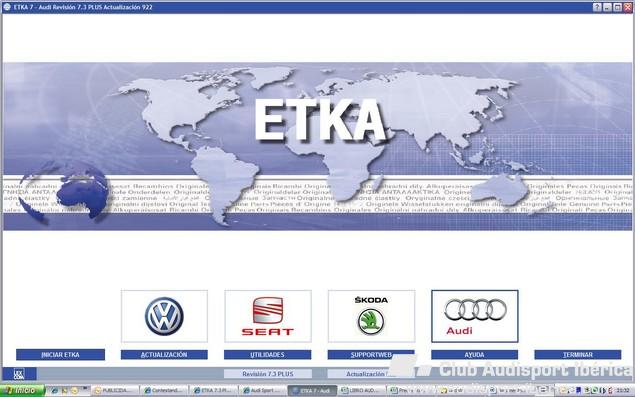The image size is (635, 397).
Task: Click INICIAR ETKA button
Action: (60, 355)
